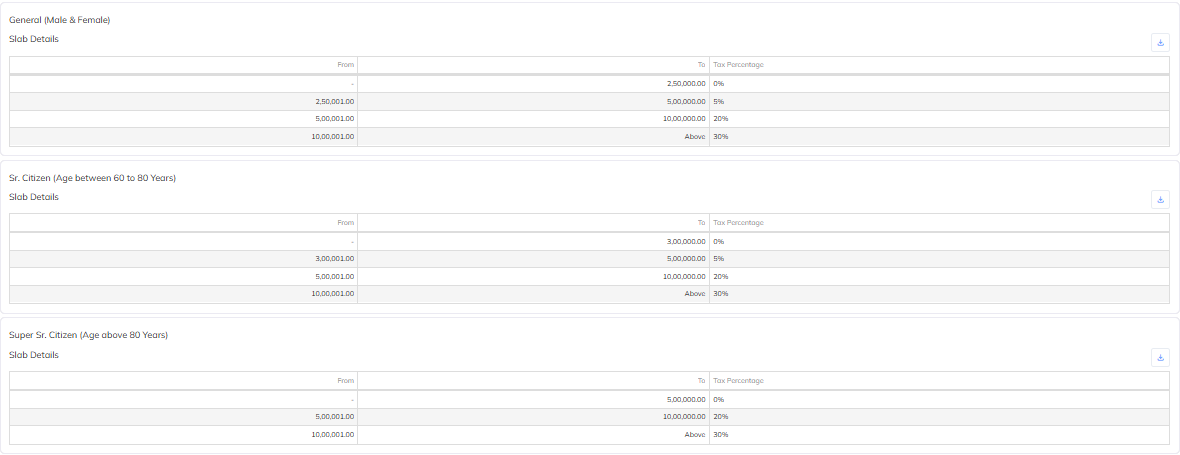This screenshot has width=1180, height=455.
Task: Click the Sr. Citizen (Age between 60 to 80 Years) title
Action: click(92, 178)
